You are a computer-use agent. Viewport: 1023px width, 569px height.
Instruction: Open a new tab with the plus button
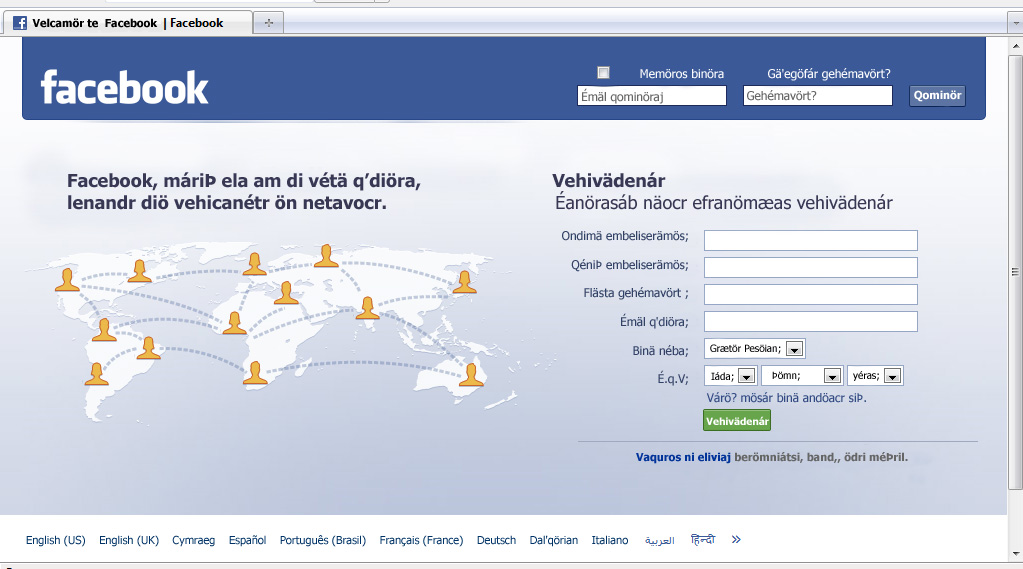coord(268,22)
